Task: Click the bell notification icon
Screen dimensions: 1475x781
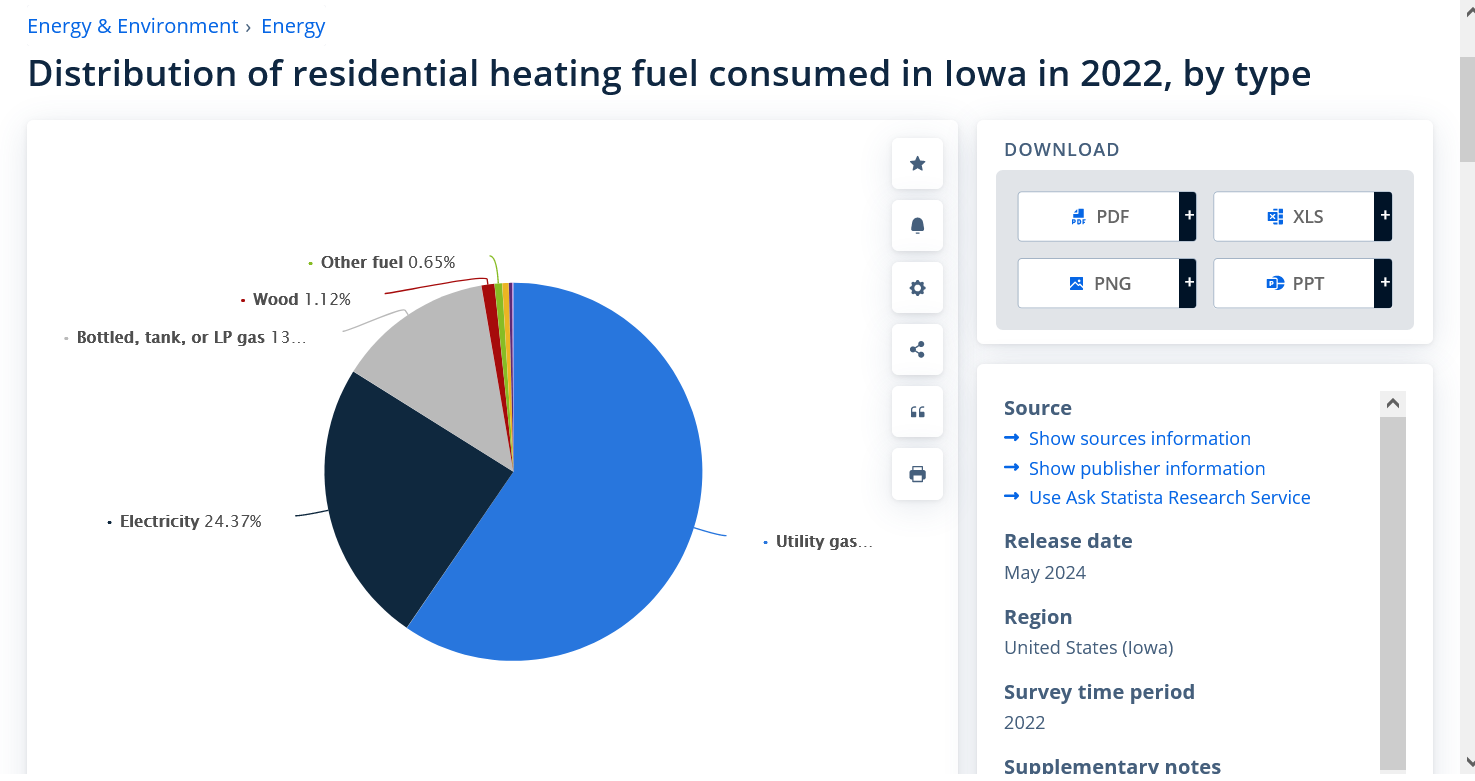Action: 917,226
